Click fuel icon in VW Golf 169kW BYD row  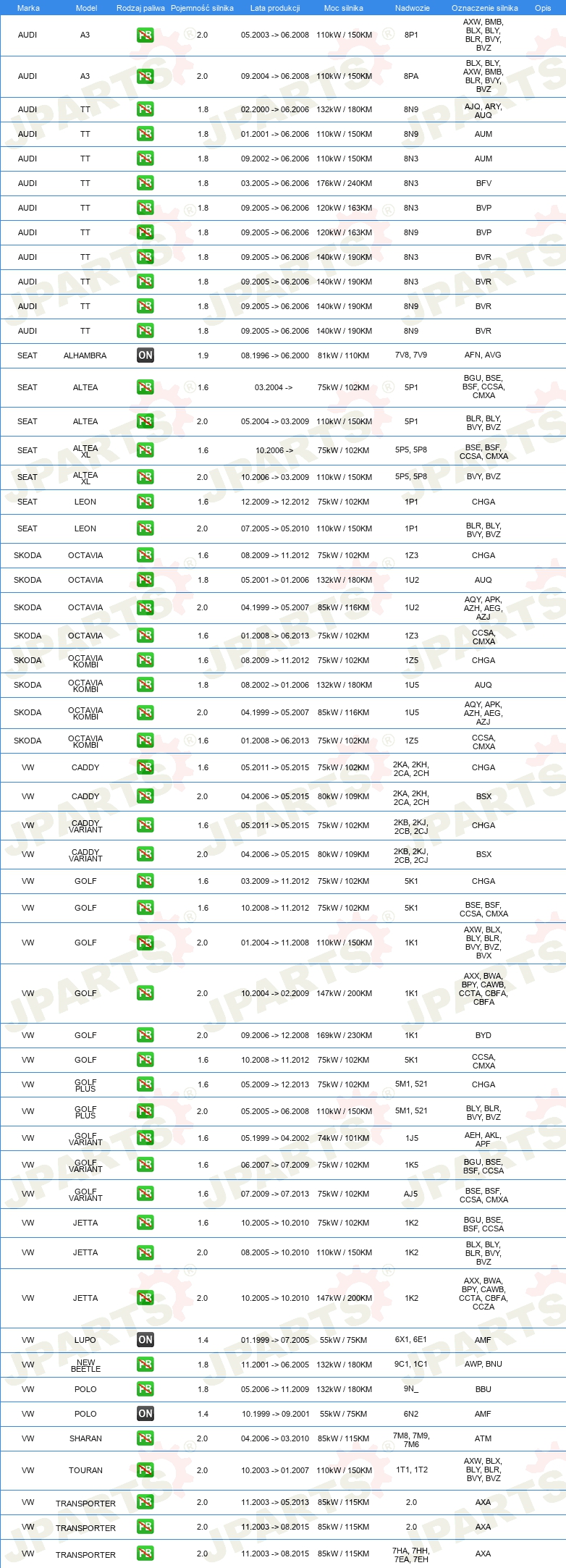pos(145,1035)
